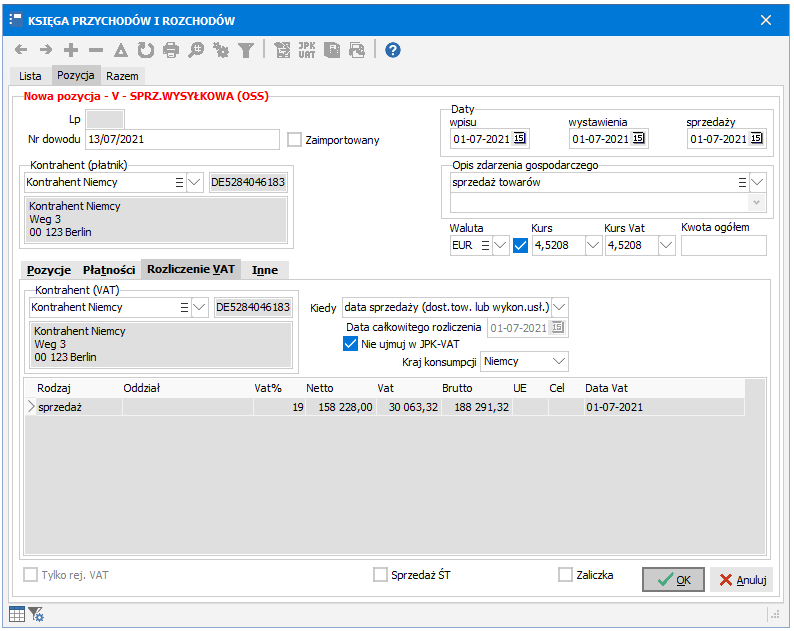The width and height of the screenshot is (794, 631).
Task: Open list icon in Opis zdarzenia field
Action: point(742,182)
